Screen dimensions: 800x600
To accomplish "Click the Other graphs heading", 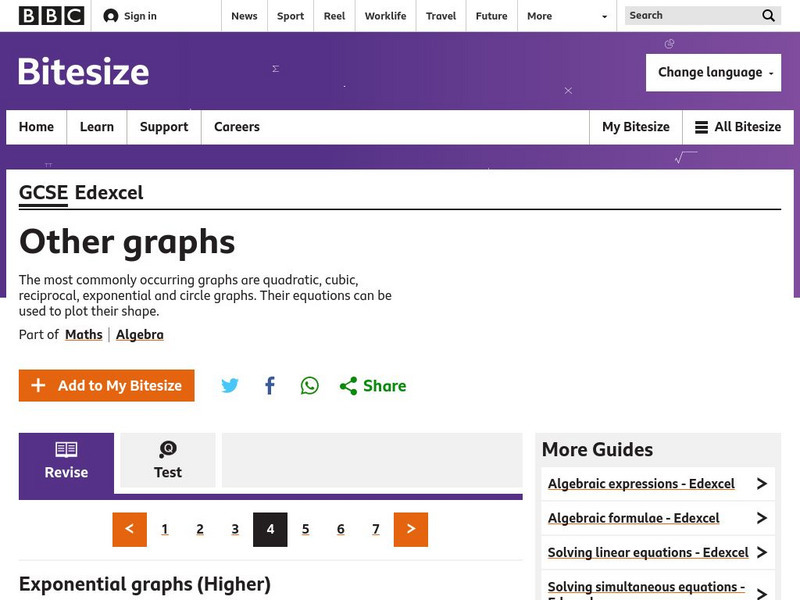I will (127, 242).
